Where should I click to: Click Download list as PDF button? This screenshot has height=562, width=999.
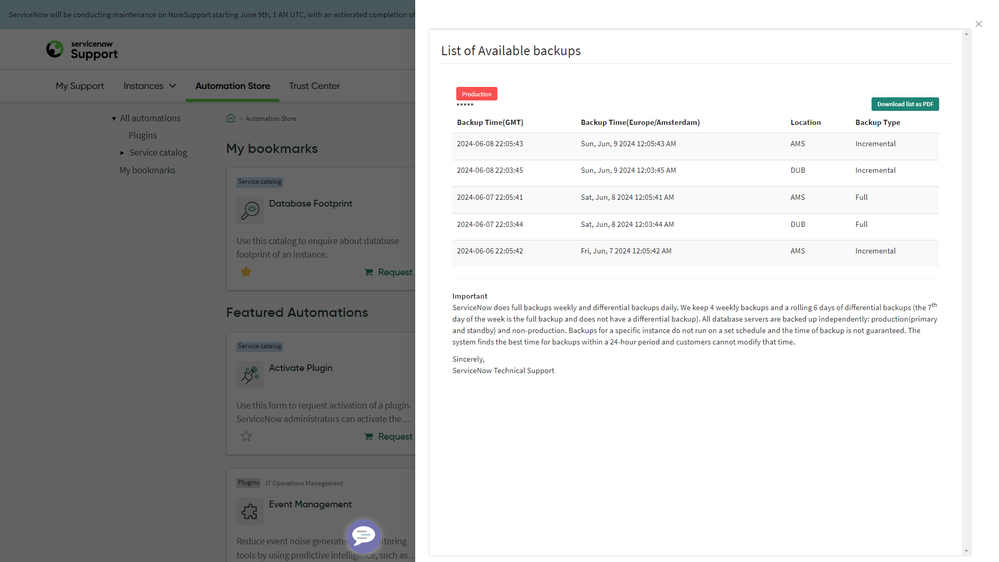[905, 104]
